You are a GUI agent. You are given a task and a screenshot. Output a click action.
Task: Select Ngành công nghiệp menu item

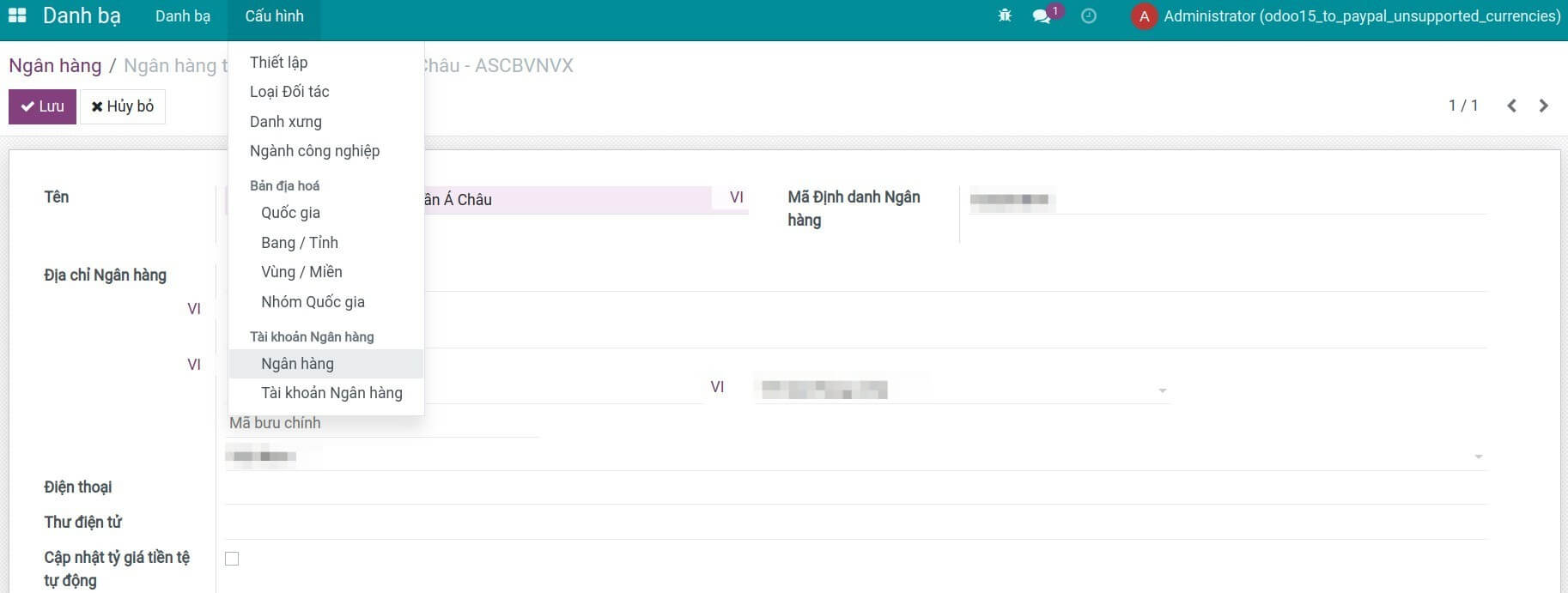[314, 151]
